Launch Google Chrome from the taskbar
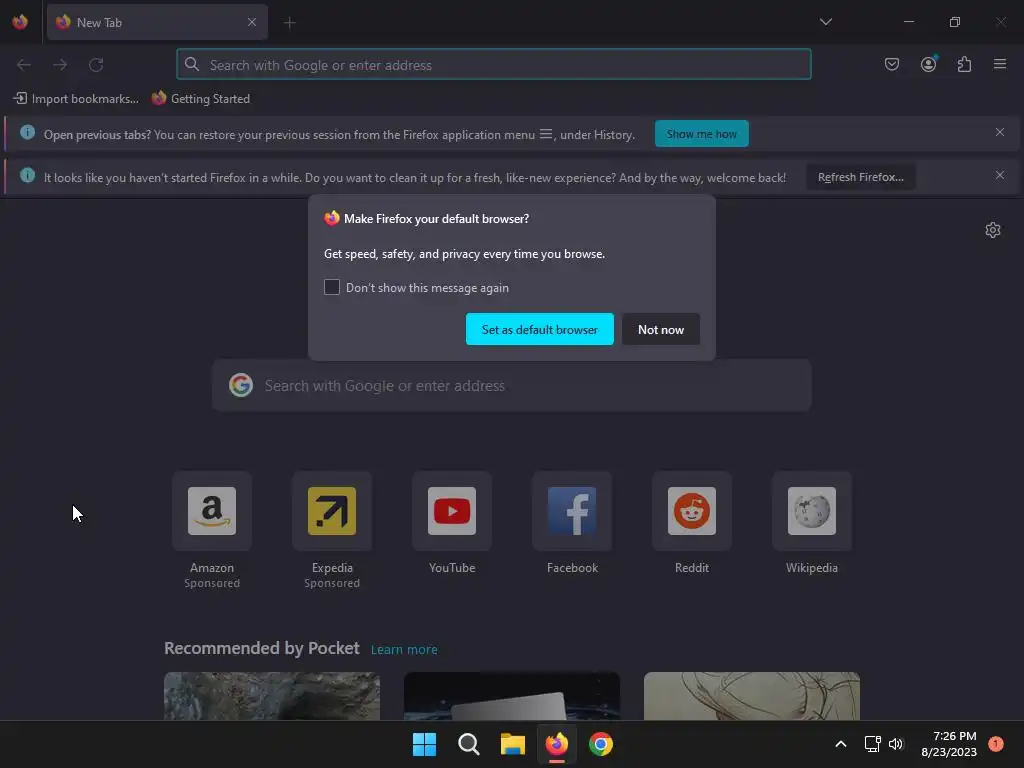This screenshot has width=1024, height=768. click(x=601, y=744)
